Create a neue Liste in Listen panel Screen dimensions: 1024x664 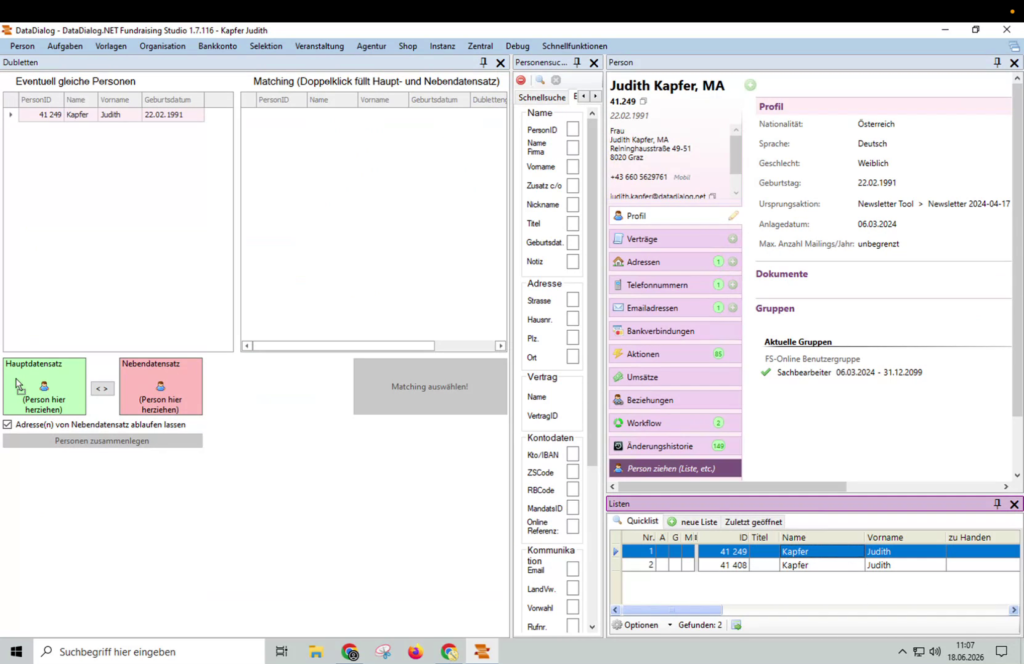pyautogui.click(x=692, y=522)
